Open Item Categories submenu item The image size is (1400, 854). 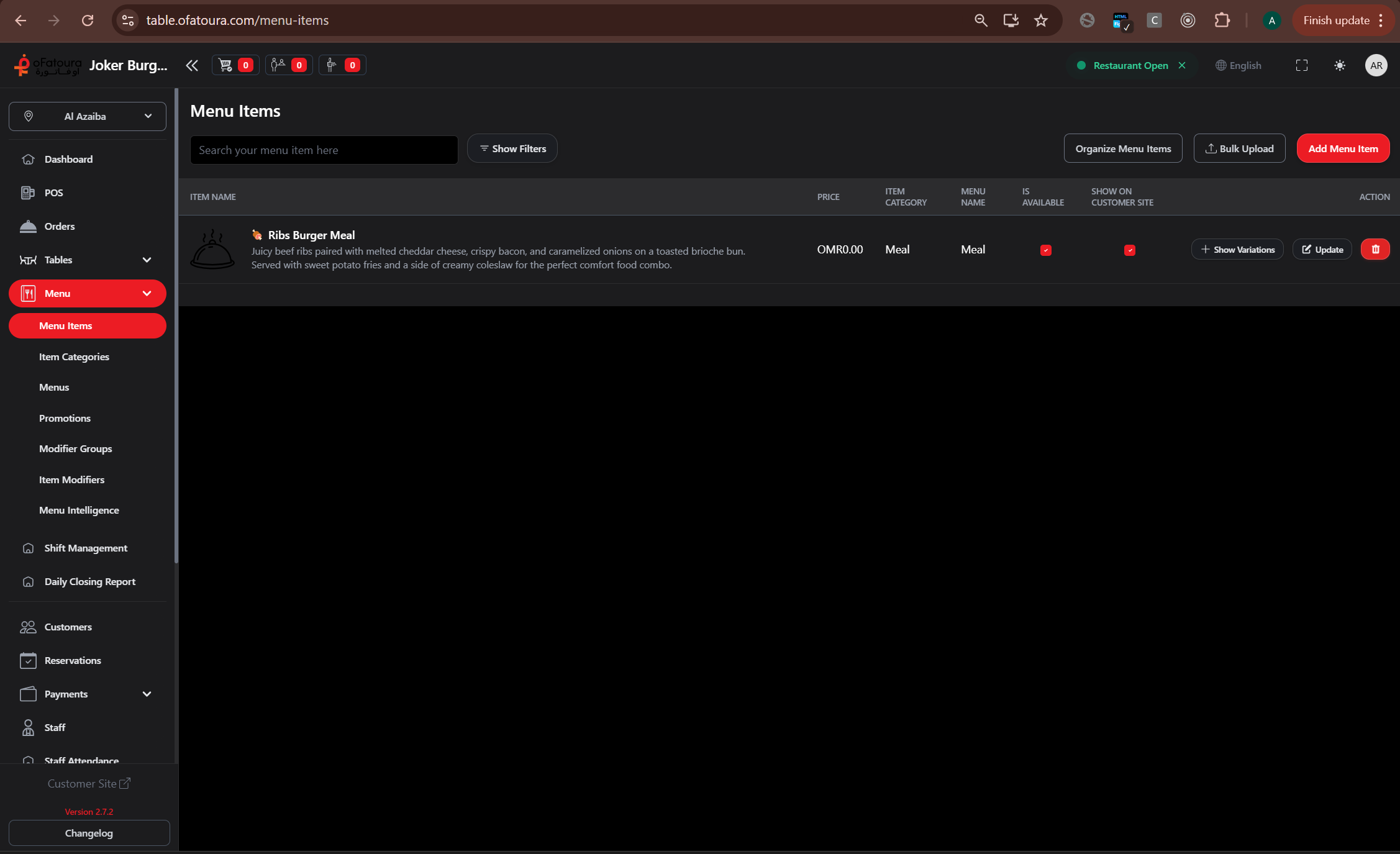(74, 357)
